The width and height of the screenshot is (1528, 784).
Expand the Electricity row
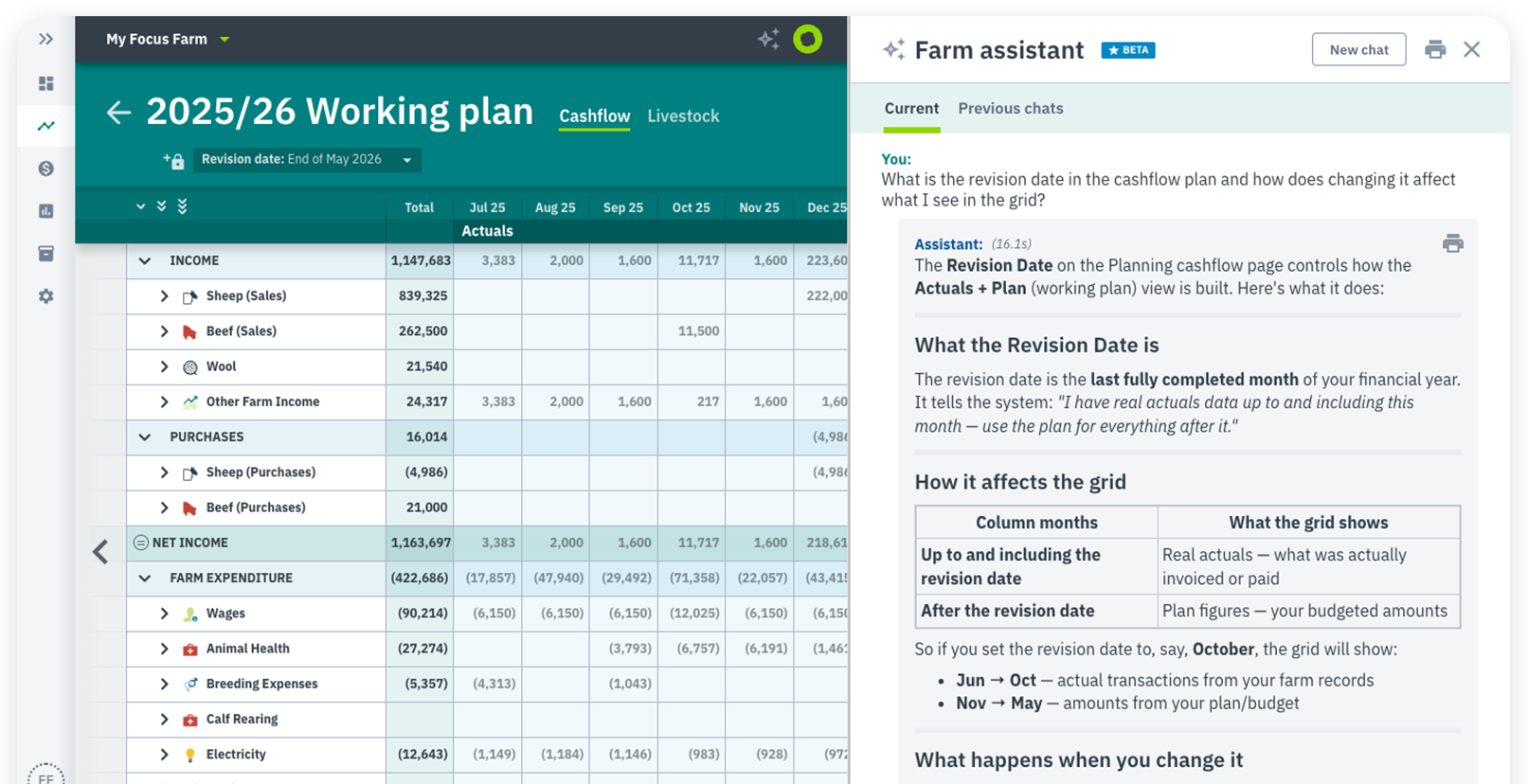pyautogui.click(x=164, y=755)
